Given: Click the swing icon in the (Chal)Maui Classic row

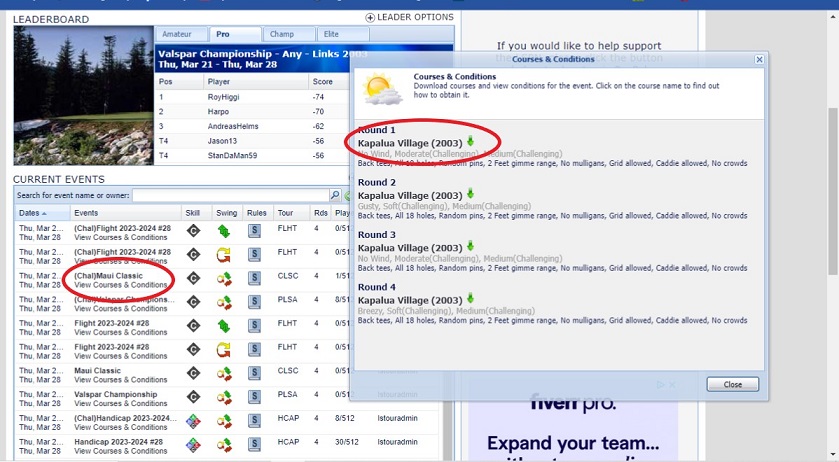Looking at the screenshot, I should pos(224,279).
